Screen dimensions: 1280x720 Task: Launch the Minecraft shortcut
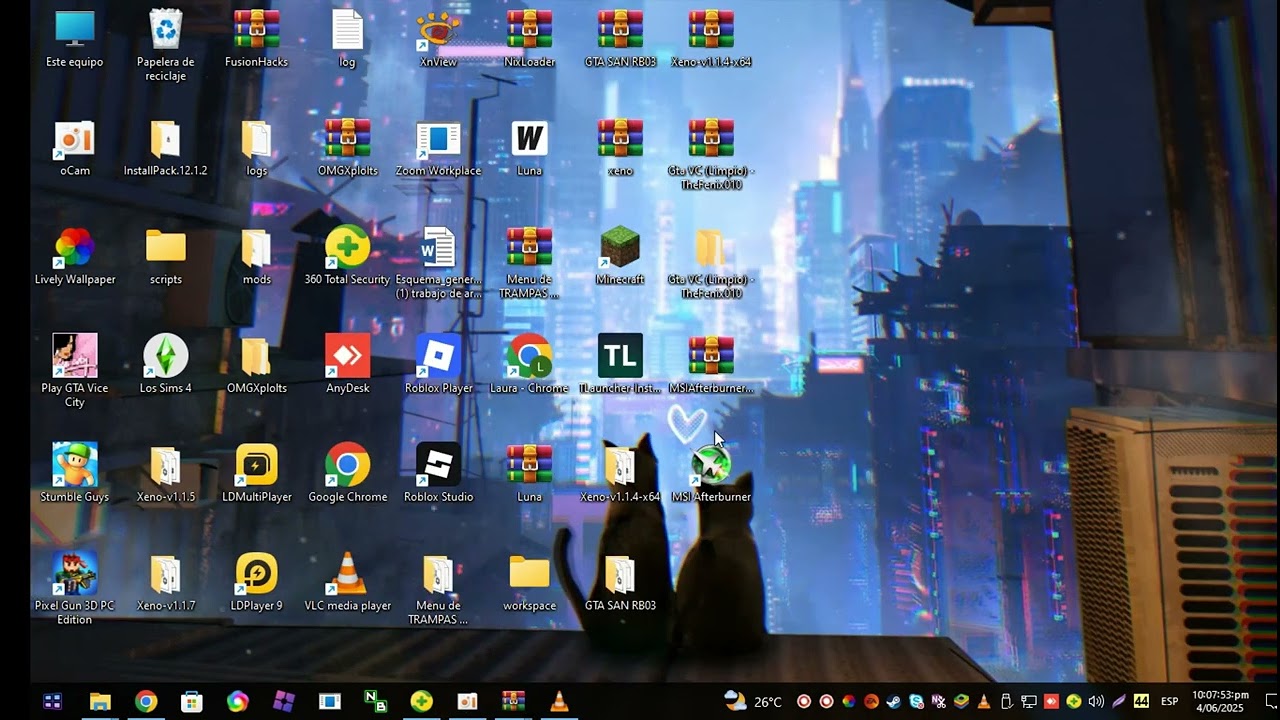(x=621, y=256)
